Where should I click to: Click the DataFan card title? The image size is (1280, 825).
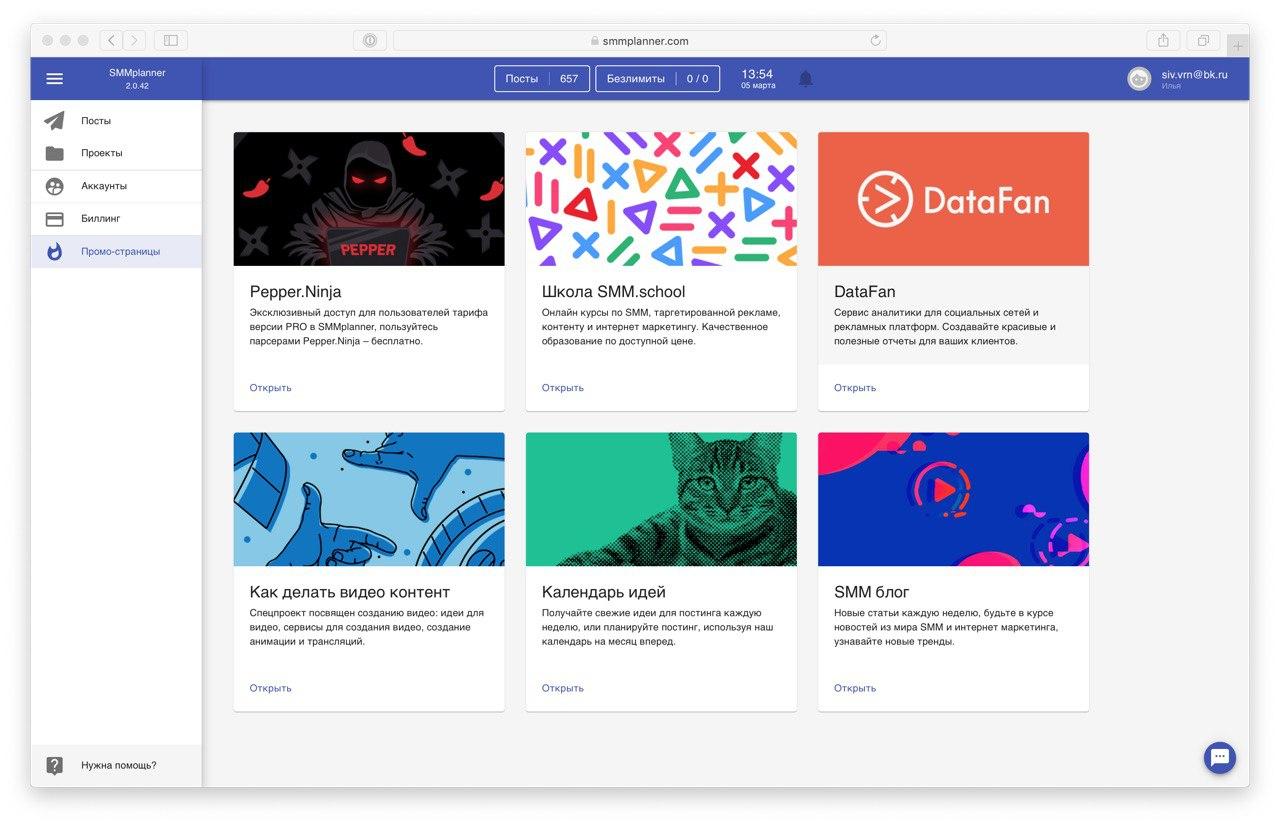[x=864, y=292]
